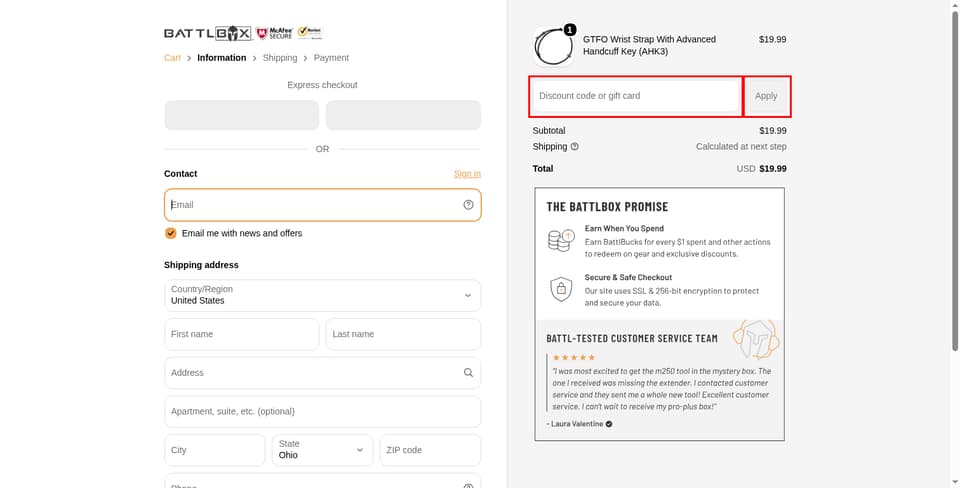960x488 pixels.
Task: Click the USD $19.99 total value
Action: tap(762, 168)
